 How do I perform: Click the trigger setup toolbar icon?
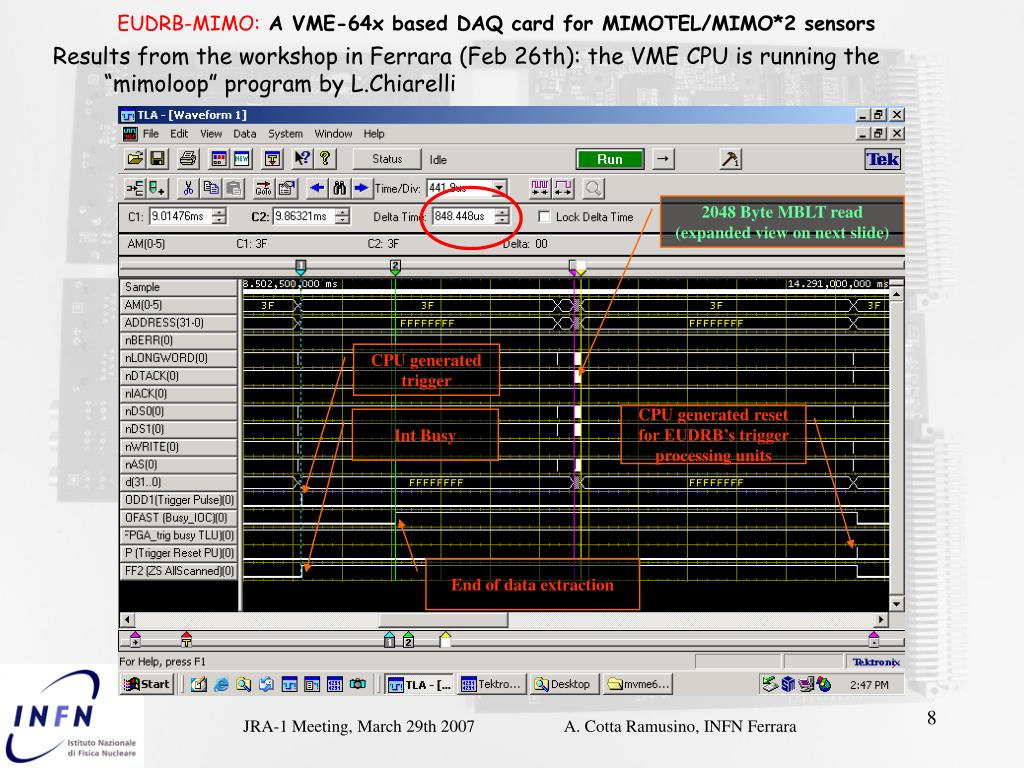coord(272,159)
